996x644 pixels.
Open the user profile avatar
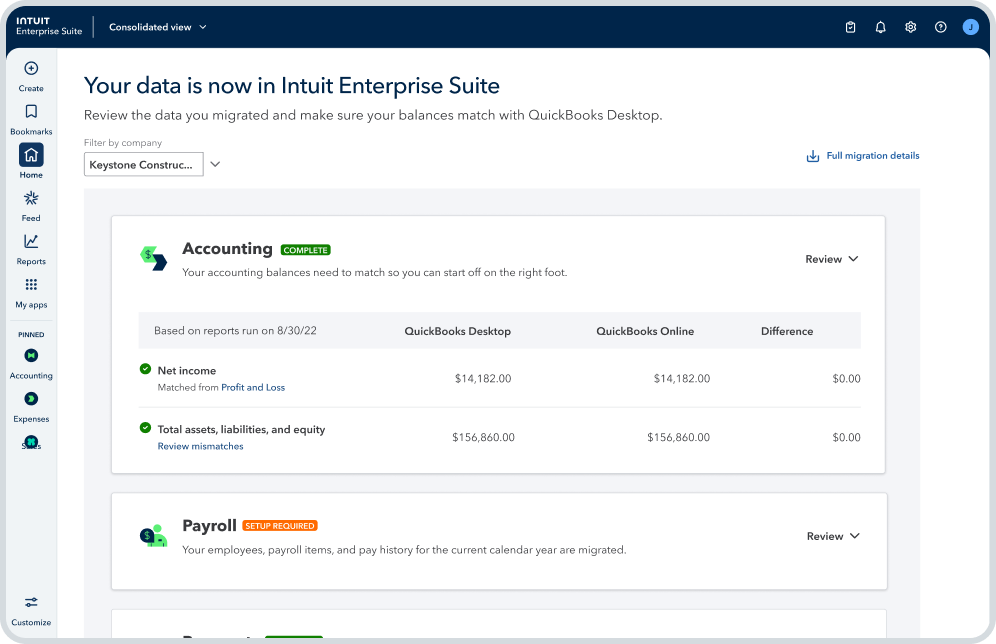tap(970, 27)
